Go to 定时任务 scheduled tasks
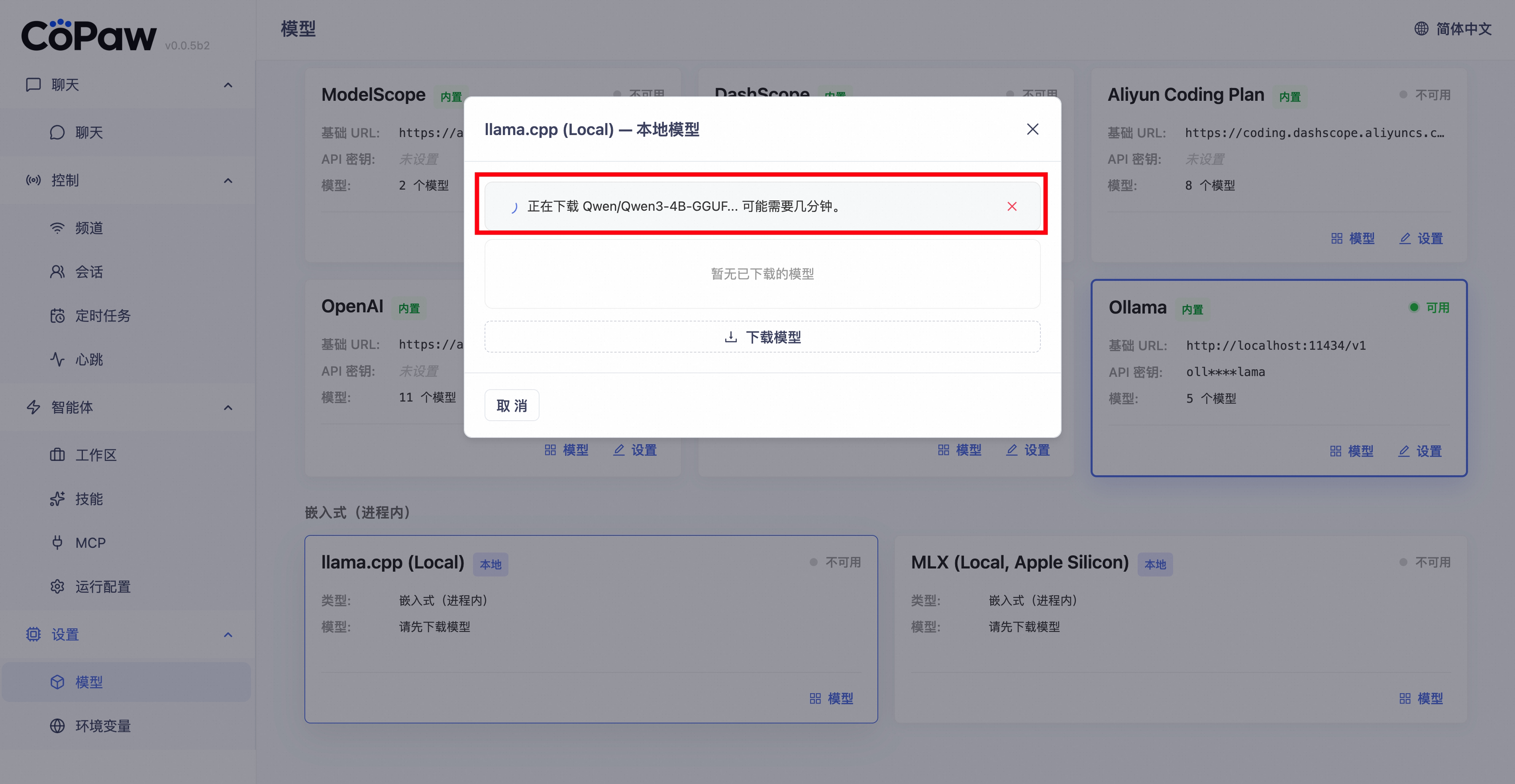 102,316
